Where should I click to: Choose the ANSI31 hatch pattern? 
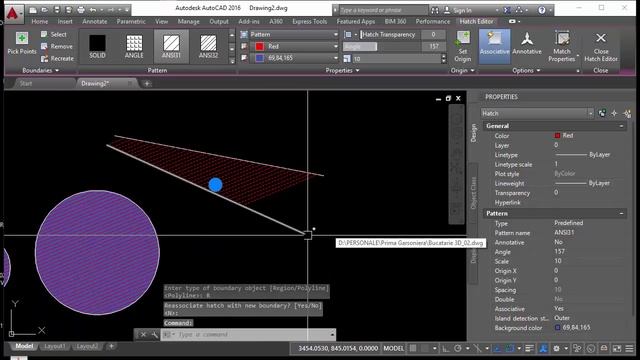point(171,47)
